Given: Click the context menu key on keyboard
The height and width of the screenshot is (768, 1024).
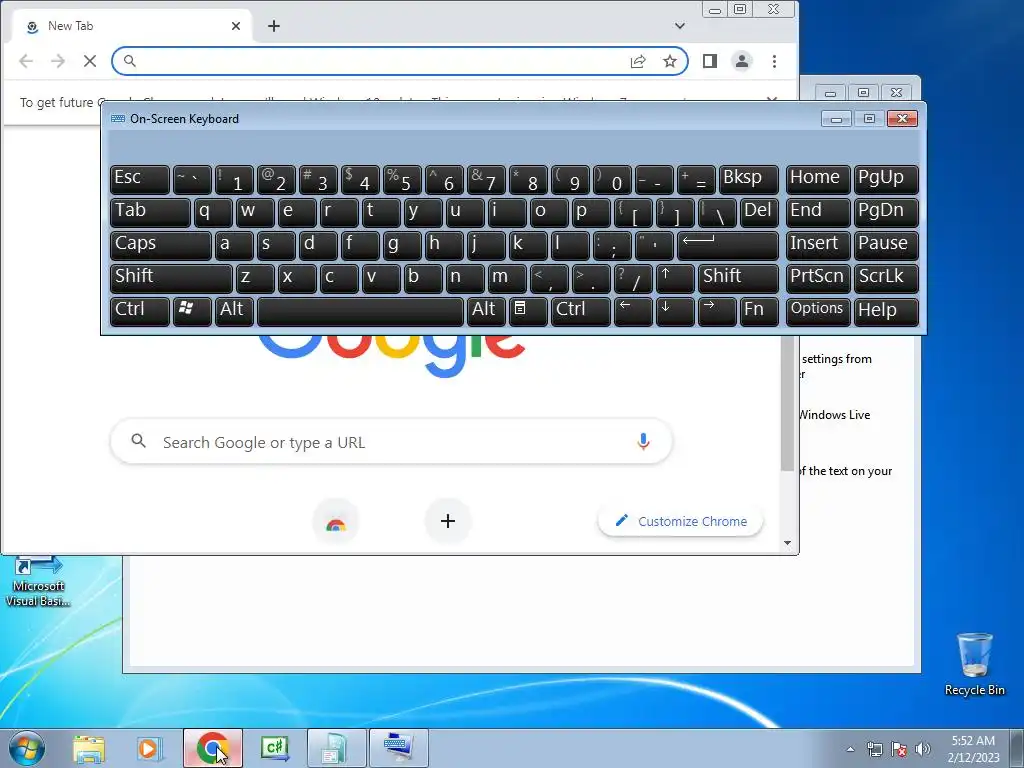Looking at the screenshot, I should tap(528, 311).
